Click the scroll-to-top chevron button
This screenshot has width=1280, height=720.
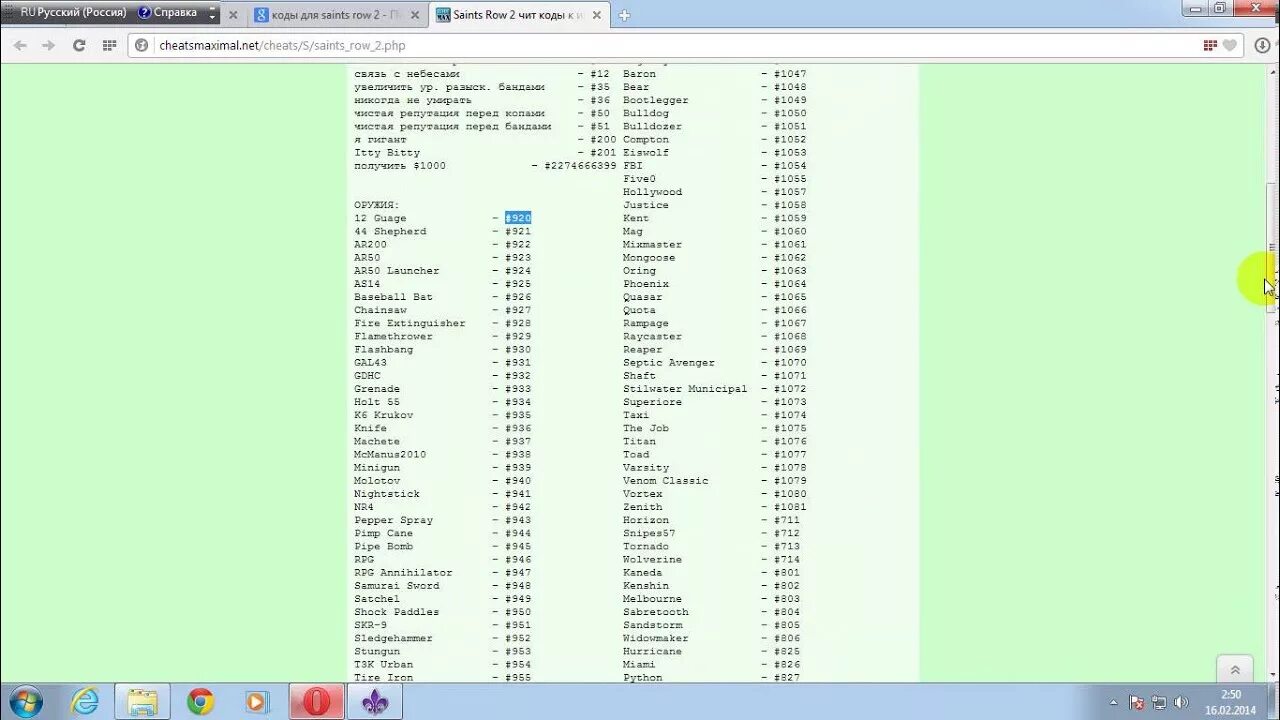coord(1235,670)
